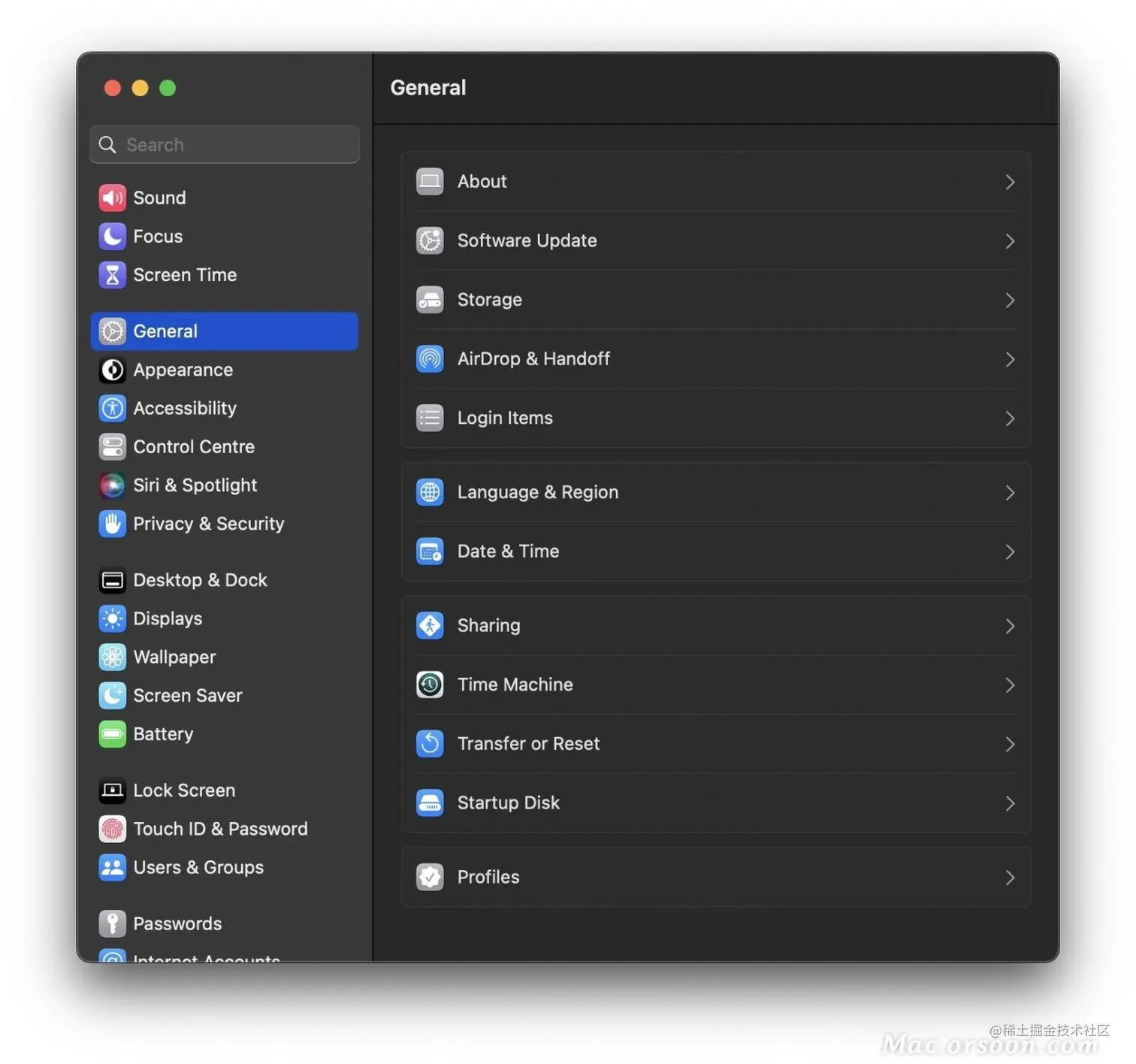This screenshot has width=1136, height=1064.
Task: Click the Storage drive icon
Action: 430,300
